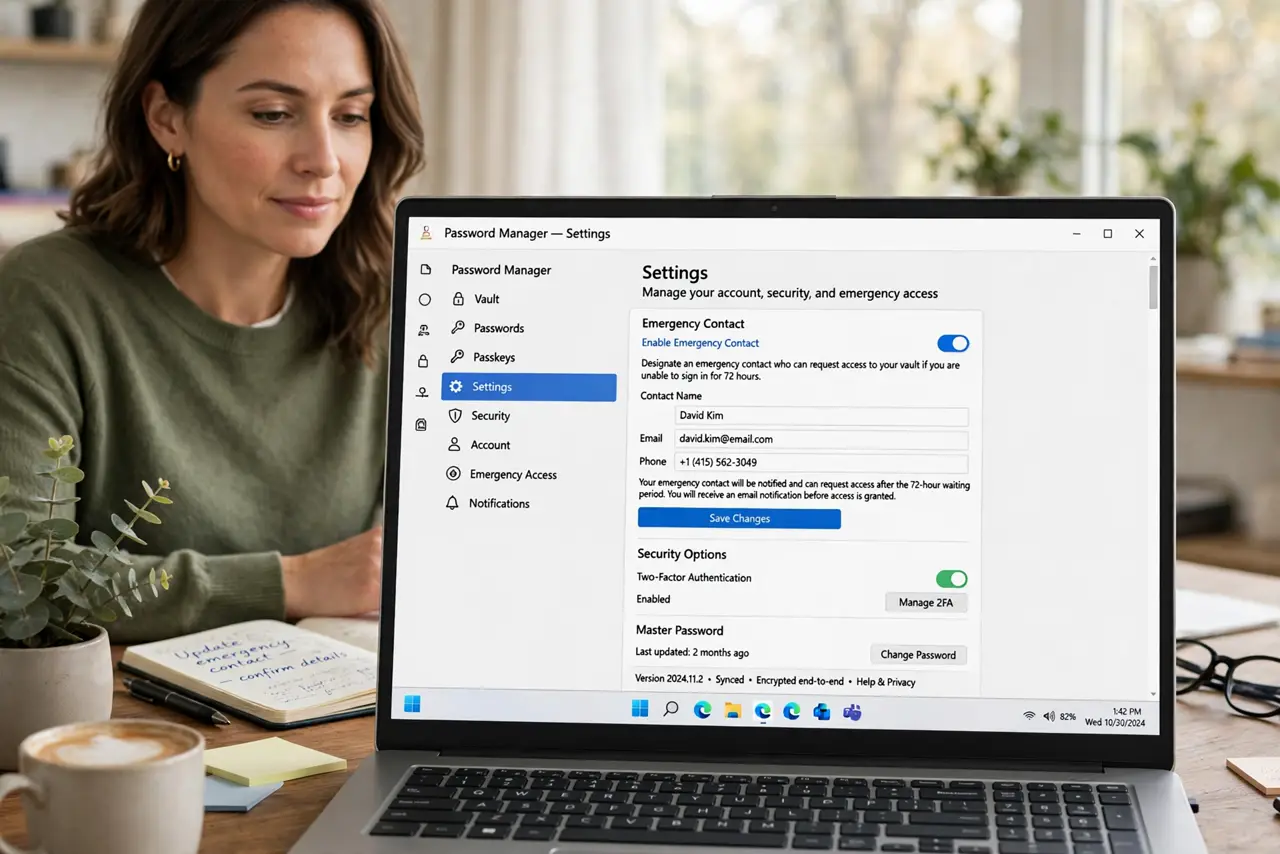Click the scrollbar down arrow in the settings pane
Screen dimensions: 1280x854
[x=1152, y=694]
